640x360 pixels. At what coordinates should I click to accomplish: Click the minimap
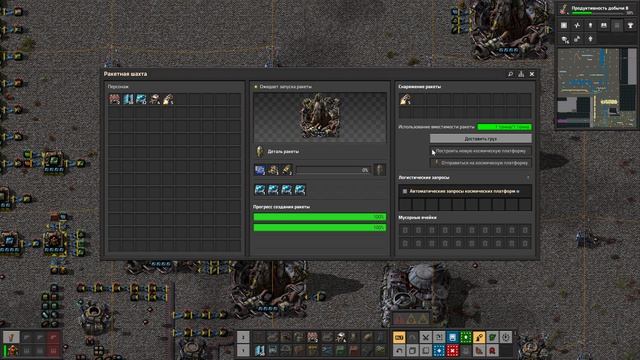597,87
